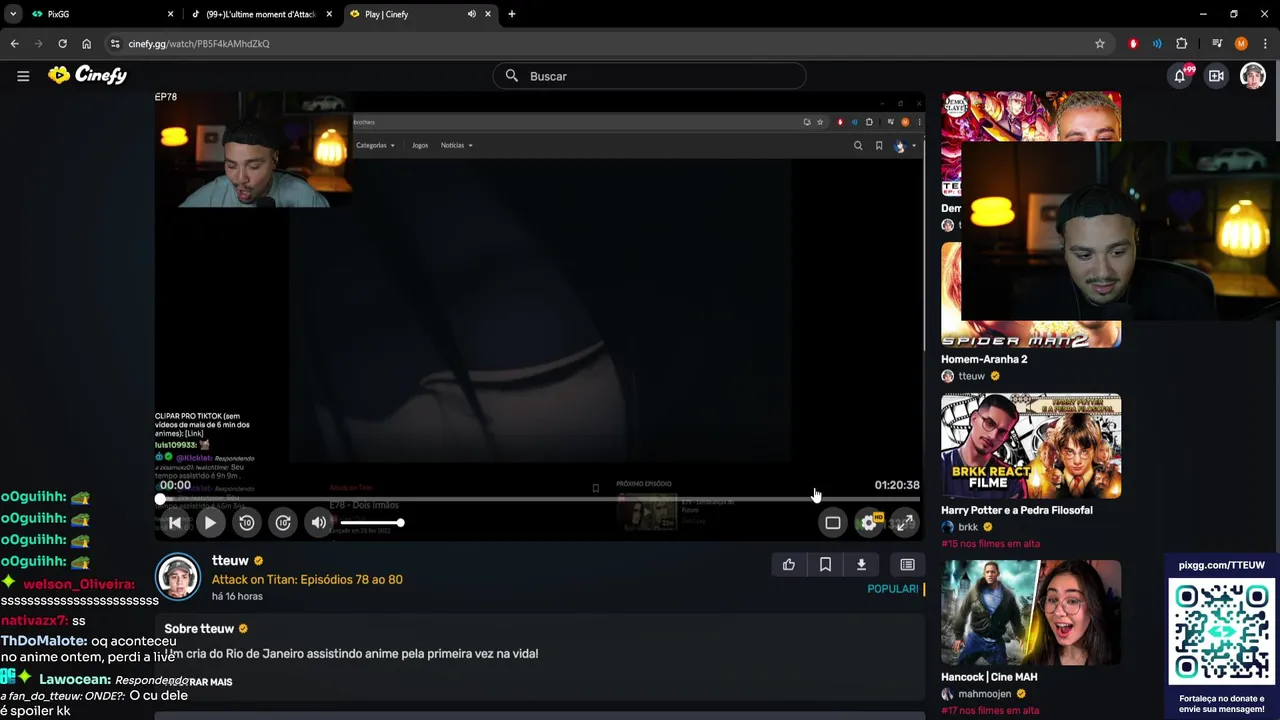The height and width of the screenshot is (720, 1280).
Task: Open the browser extensions puzzle menu
Action: click(x=1182, y=44)
